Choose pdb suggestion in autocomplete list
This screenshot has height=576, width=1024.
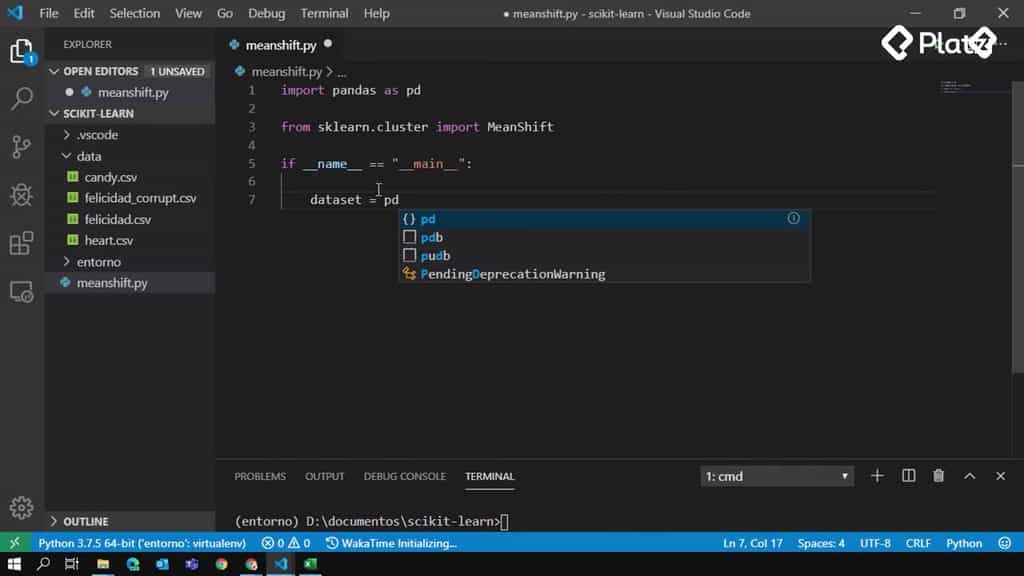(x=604, y=237)
